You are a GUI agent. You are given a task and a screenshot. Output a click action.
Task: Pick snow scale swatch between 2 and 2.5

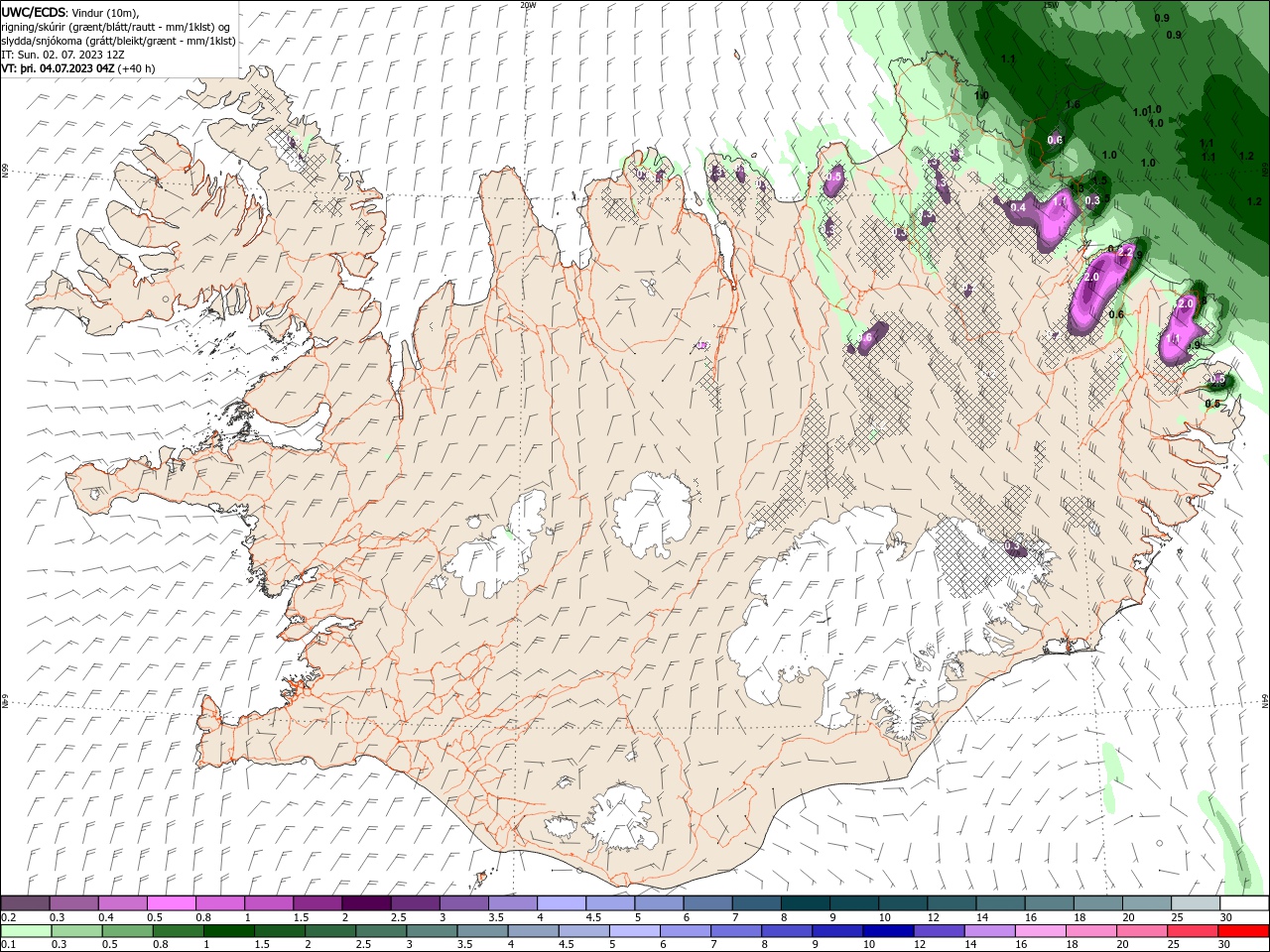click(366, 903)
